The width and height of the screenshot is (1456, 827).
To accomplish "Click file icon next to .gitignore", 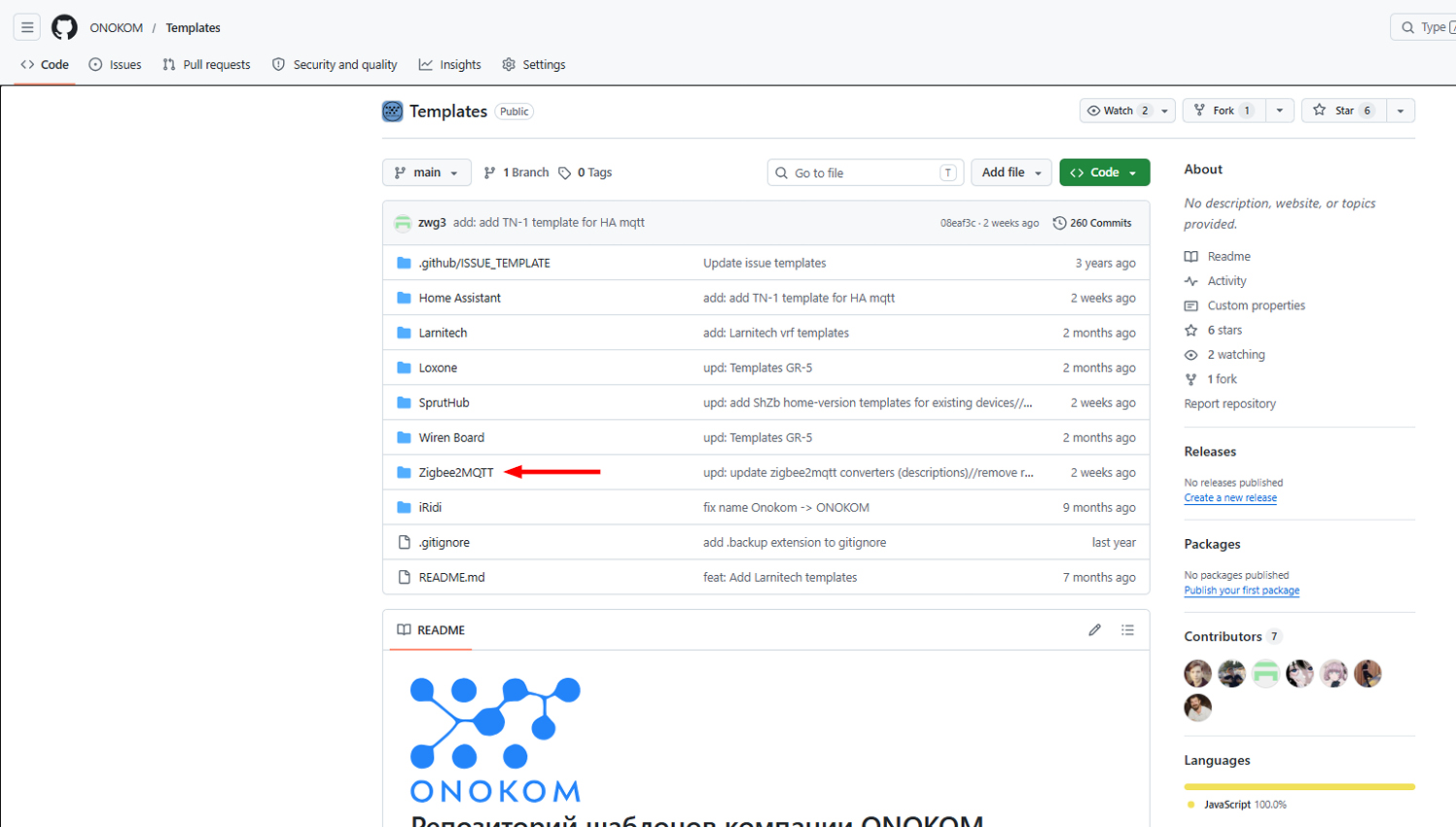I will point(404,543).
